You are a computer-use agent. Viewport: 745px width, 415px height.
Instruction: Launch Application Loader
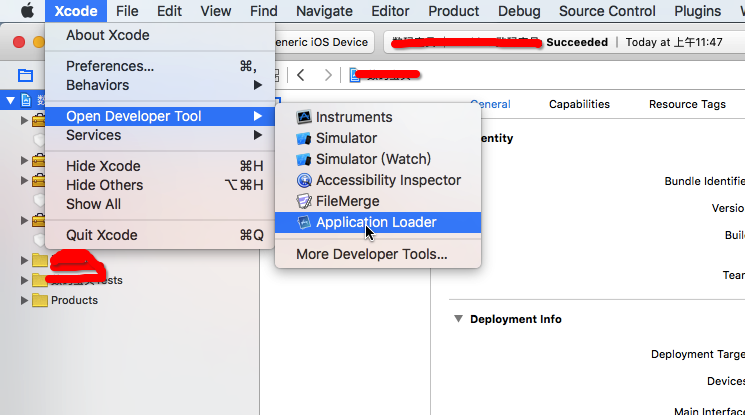click(x=378, y=222)
